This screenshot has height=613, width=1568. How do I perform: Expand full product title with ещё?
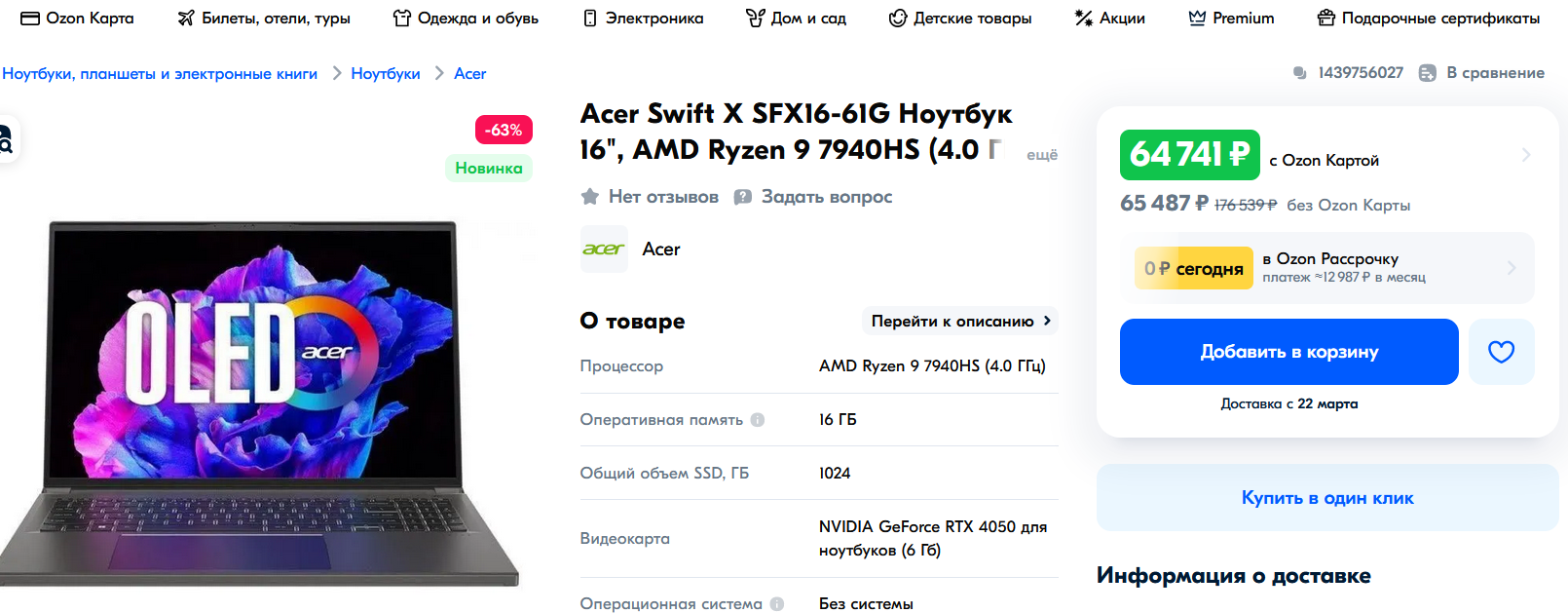(1041, 155)
